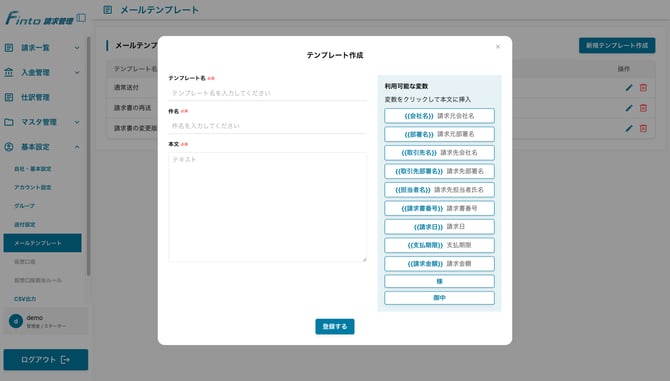Click the テンプレート名 input field

267,93
